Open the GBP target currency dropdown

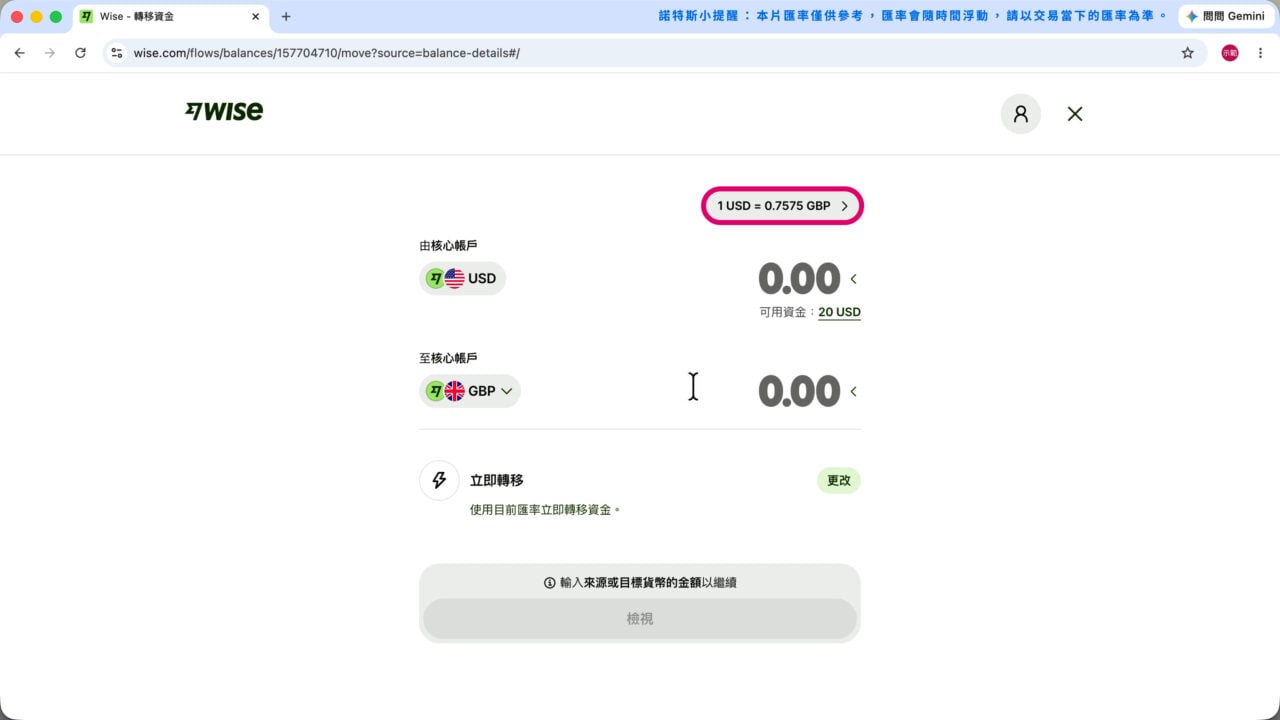coord(470,391)
